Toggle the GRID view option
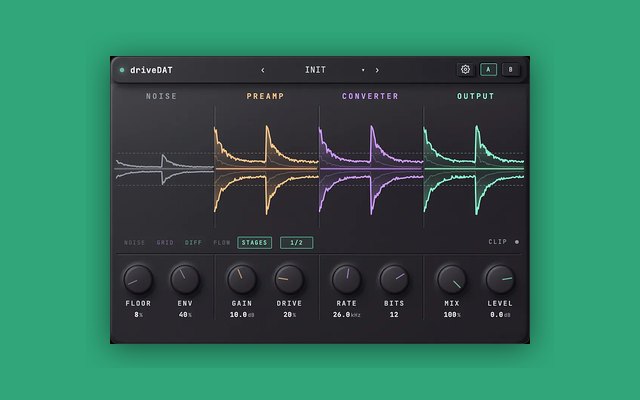This screenshot has height=400, width=640. pos(165,242)
